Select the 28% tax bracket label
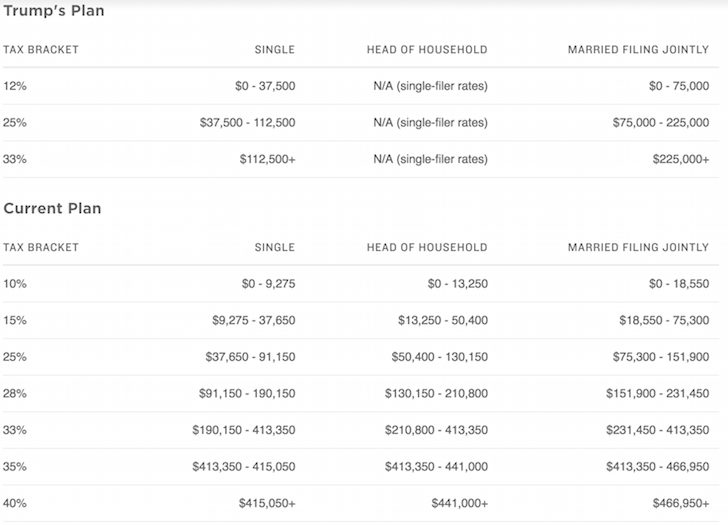The height and width of the screenshot is (525, 728). [15, 394]
